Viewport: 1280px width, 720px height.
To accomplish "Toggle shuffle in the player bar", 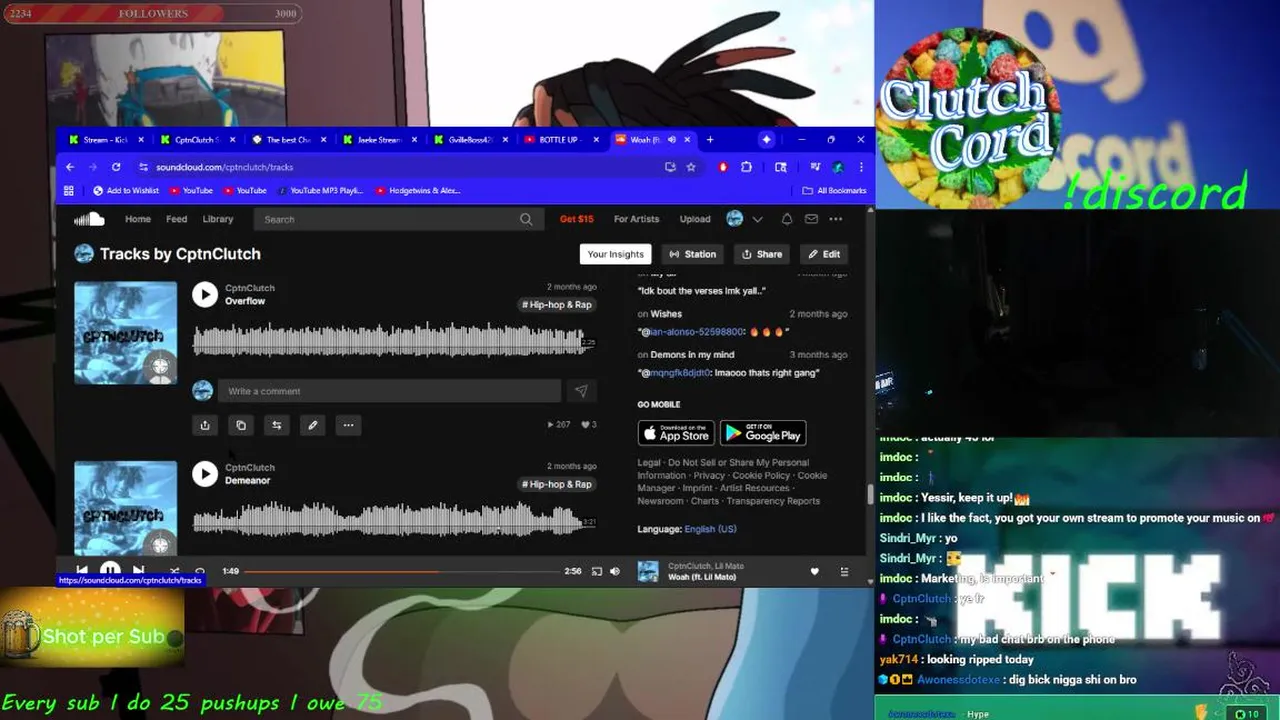I will coord(174,572).
